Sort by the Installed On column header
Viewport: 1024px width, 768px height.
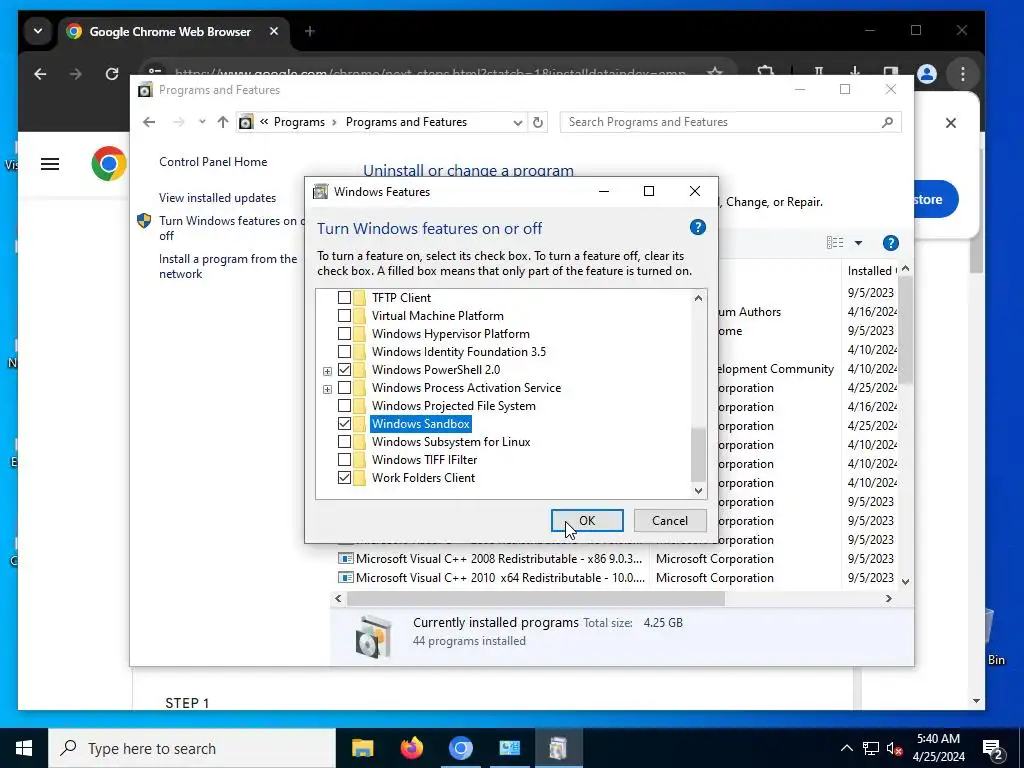coord(870,270)
